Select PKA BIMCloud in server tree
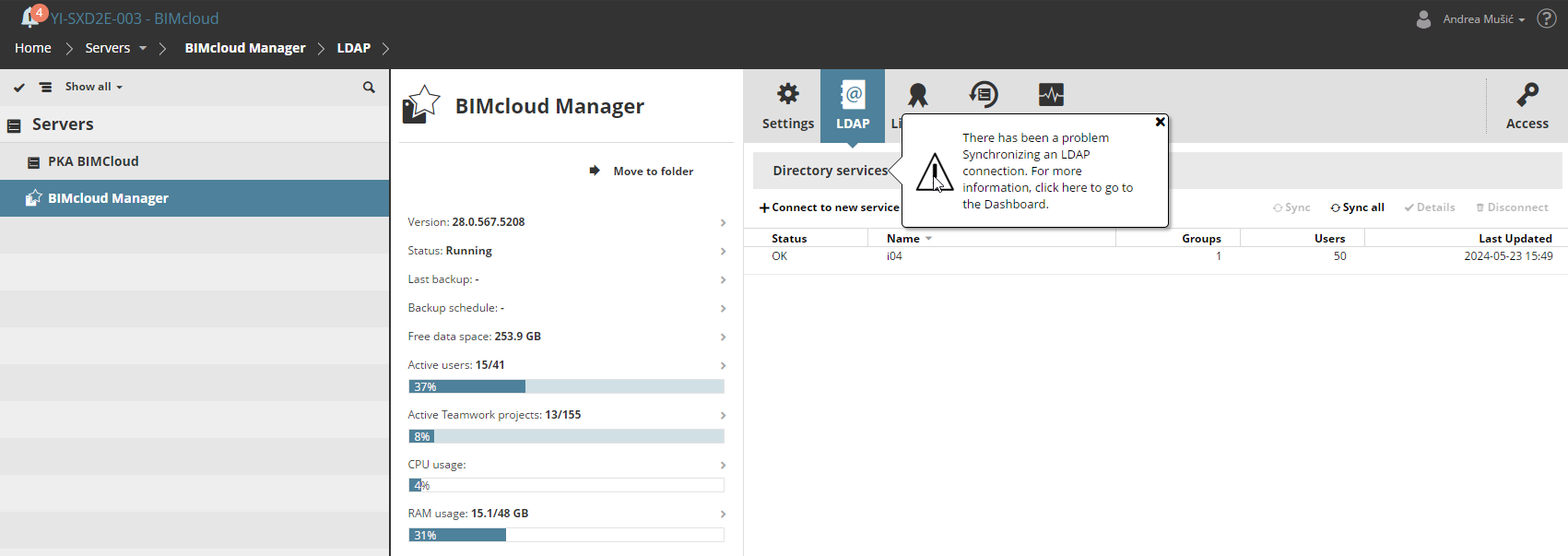Screen dimensions: 1568x556 coord(93,161)
